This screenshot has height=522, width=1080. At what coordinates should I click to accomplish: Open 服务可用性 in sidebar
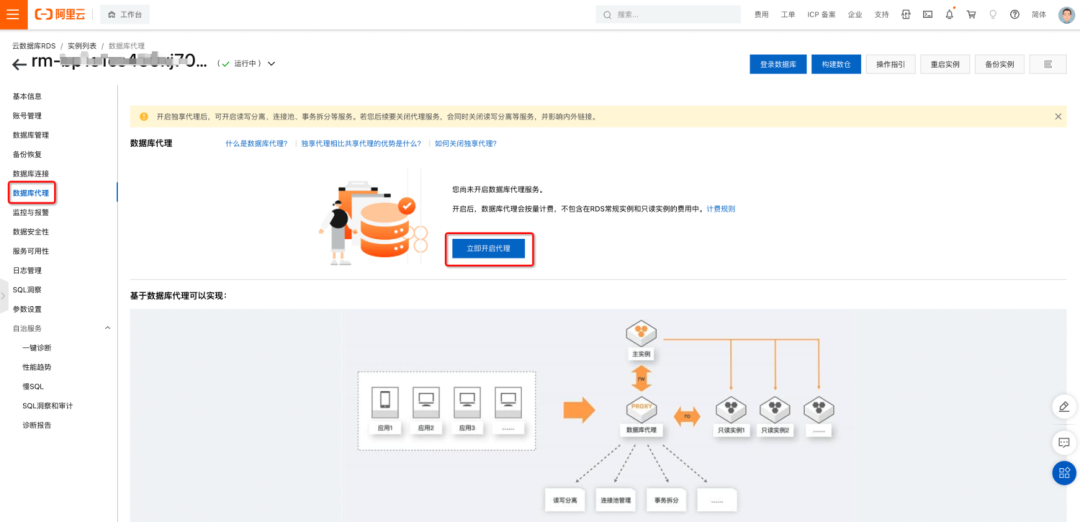coord(31,251)
